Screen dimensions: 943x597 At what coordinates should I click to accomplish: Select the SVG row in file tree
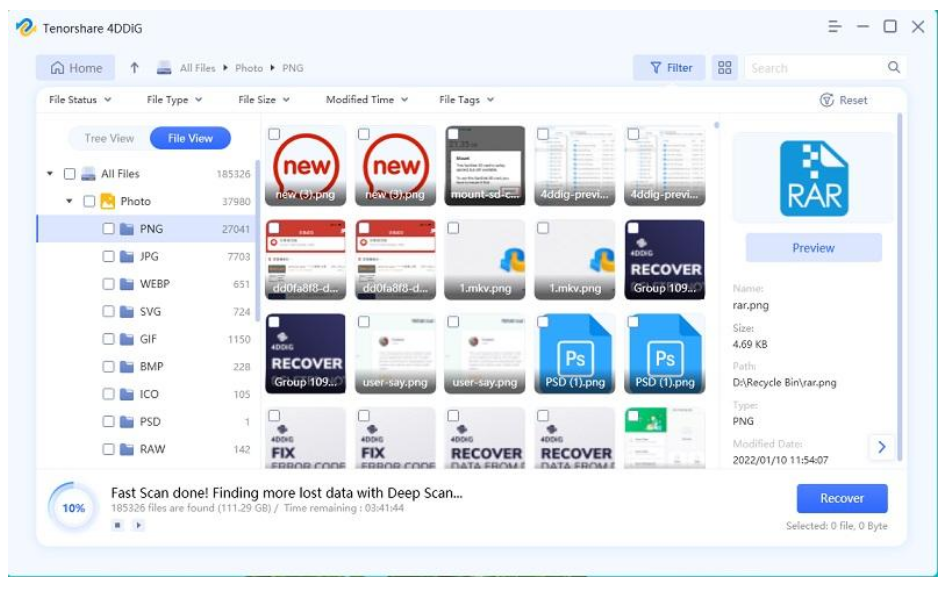[x=147, y=311]
